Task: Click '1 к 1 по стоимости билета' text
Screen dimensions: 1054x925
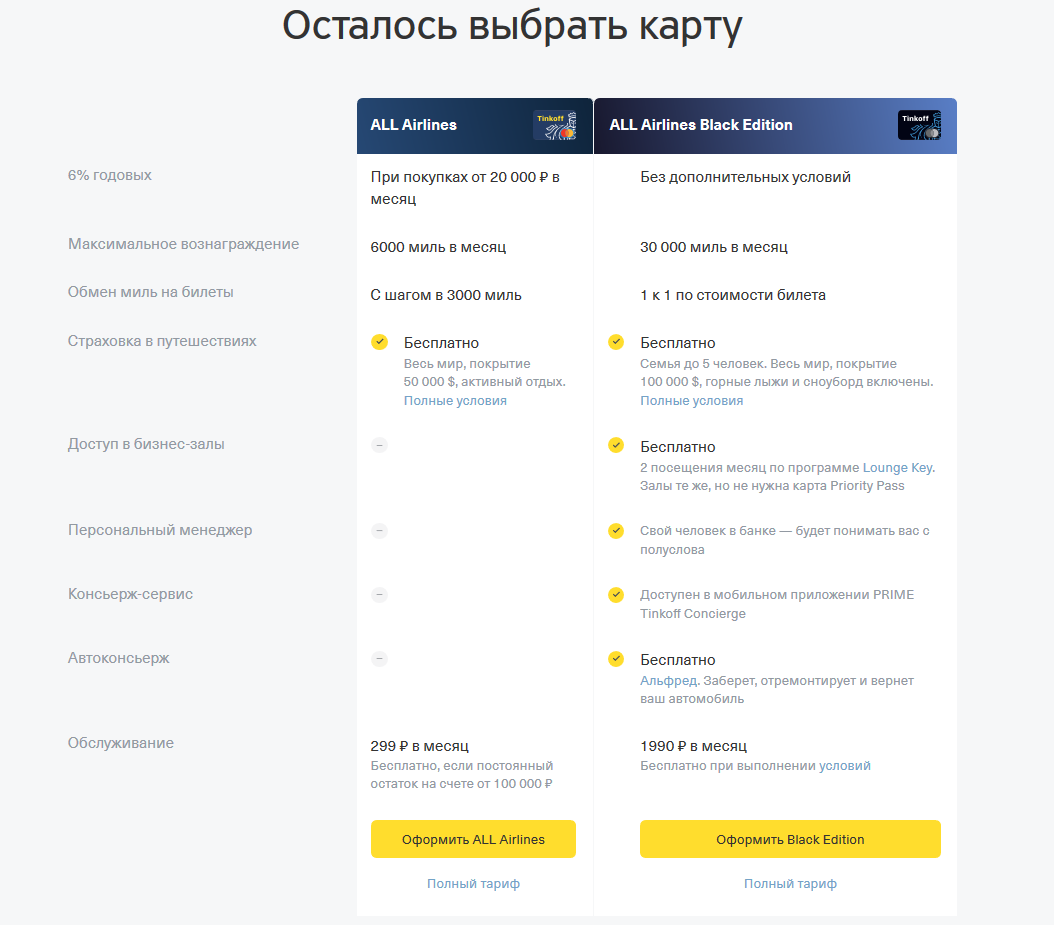Action: click(x=733, y=295)
